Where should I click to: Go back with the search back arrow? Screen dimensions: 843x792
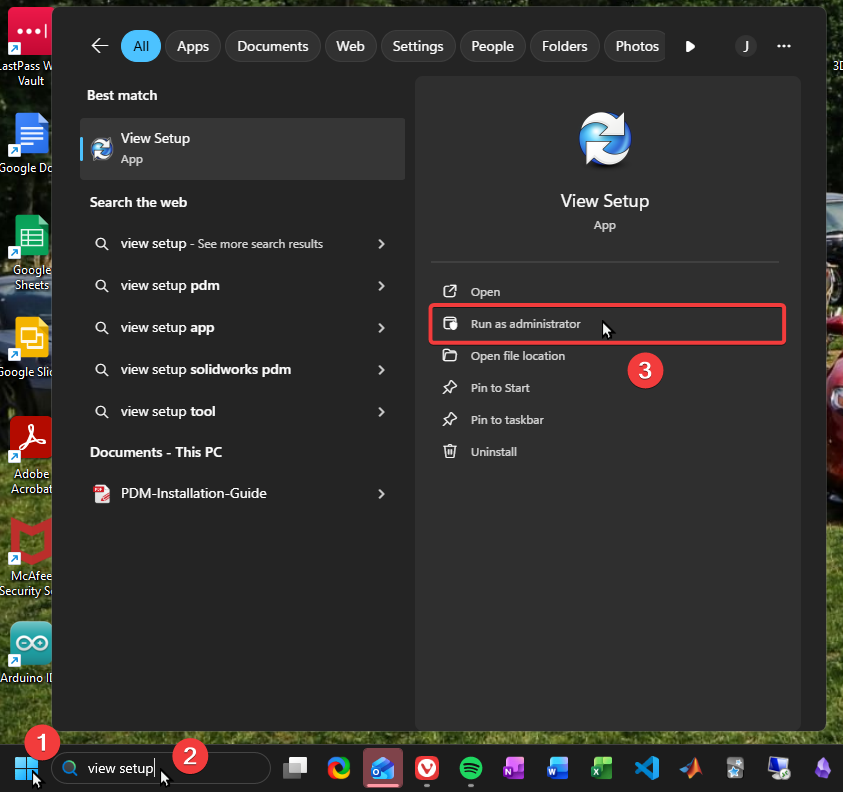[x=99, y=46]
